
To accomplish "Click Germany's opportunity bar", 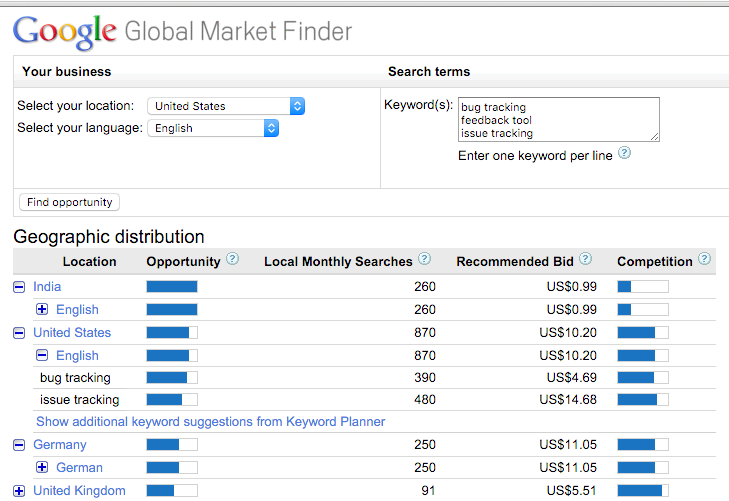I will [172, 445].
